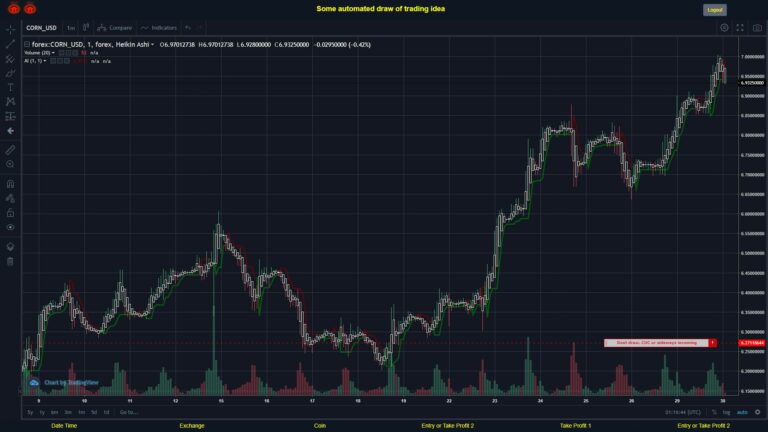Click the Compare button
The image size is (768, 432).
pos(115,28)
